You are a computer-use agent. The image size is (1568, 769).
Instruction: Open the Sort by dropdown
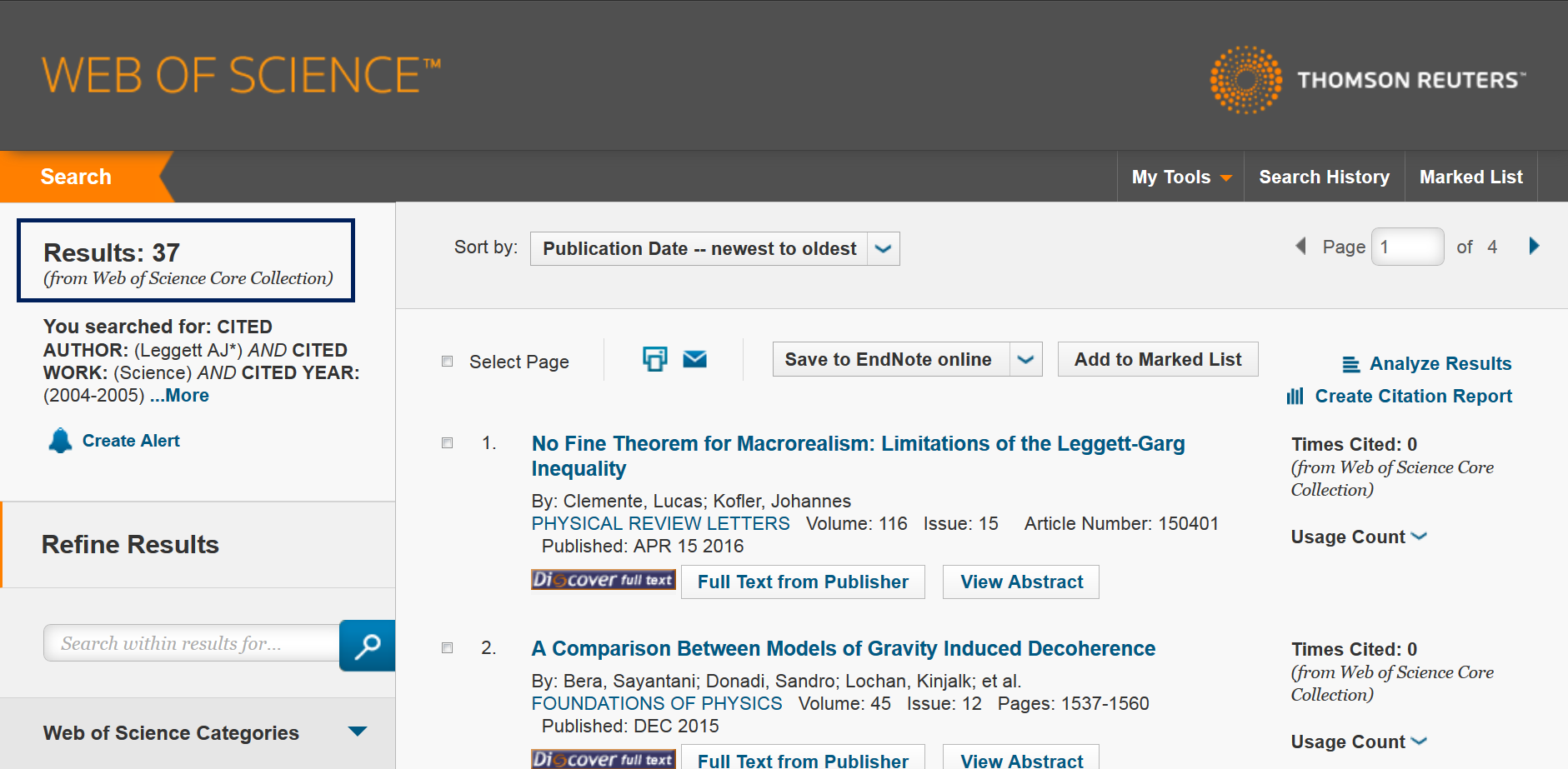(x=714, y=248)
